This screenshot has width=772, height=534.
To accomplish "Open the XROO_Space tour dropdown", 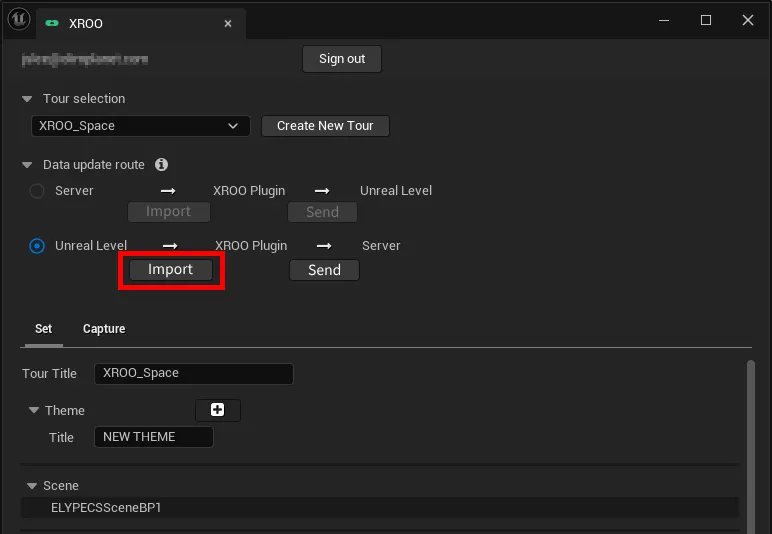I will click(141, 126).
